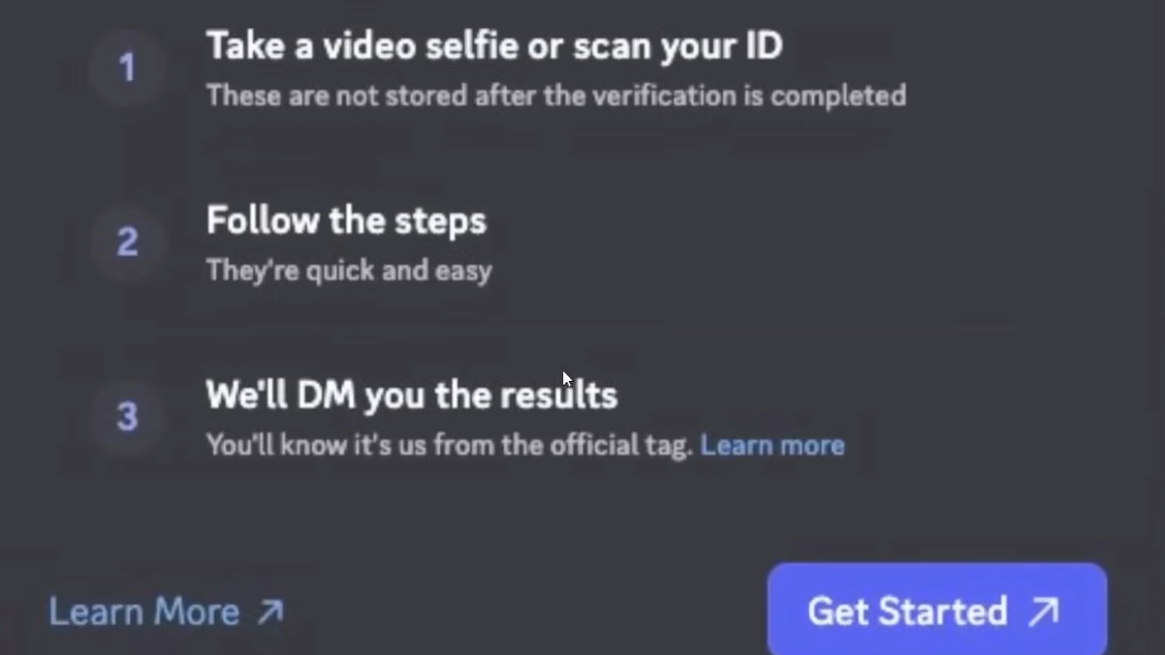Screen dimensions: 1165x655
Task: Open the bottom Learn More link
Action: point(166,612)
